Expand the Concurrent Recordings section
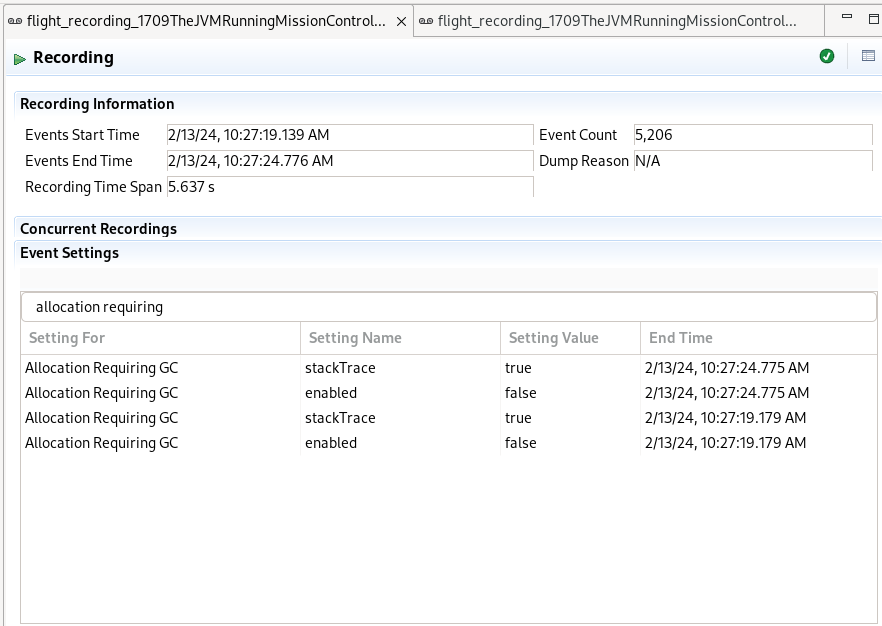This screenshot has width=882, height=626. click(x=98, y=229)
